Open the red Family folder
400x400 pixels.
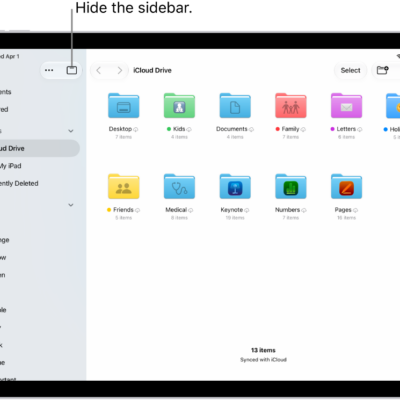pos(291,106)
